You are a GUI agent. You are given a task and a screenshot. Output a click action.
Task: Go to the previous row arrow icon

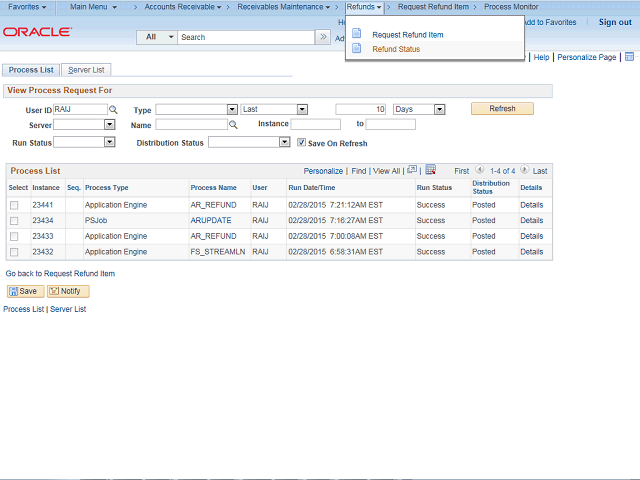[480, 171]
